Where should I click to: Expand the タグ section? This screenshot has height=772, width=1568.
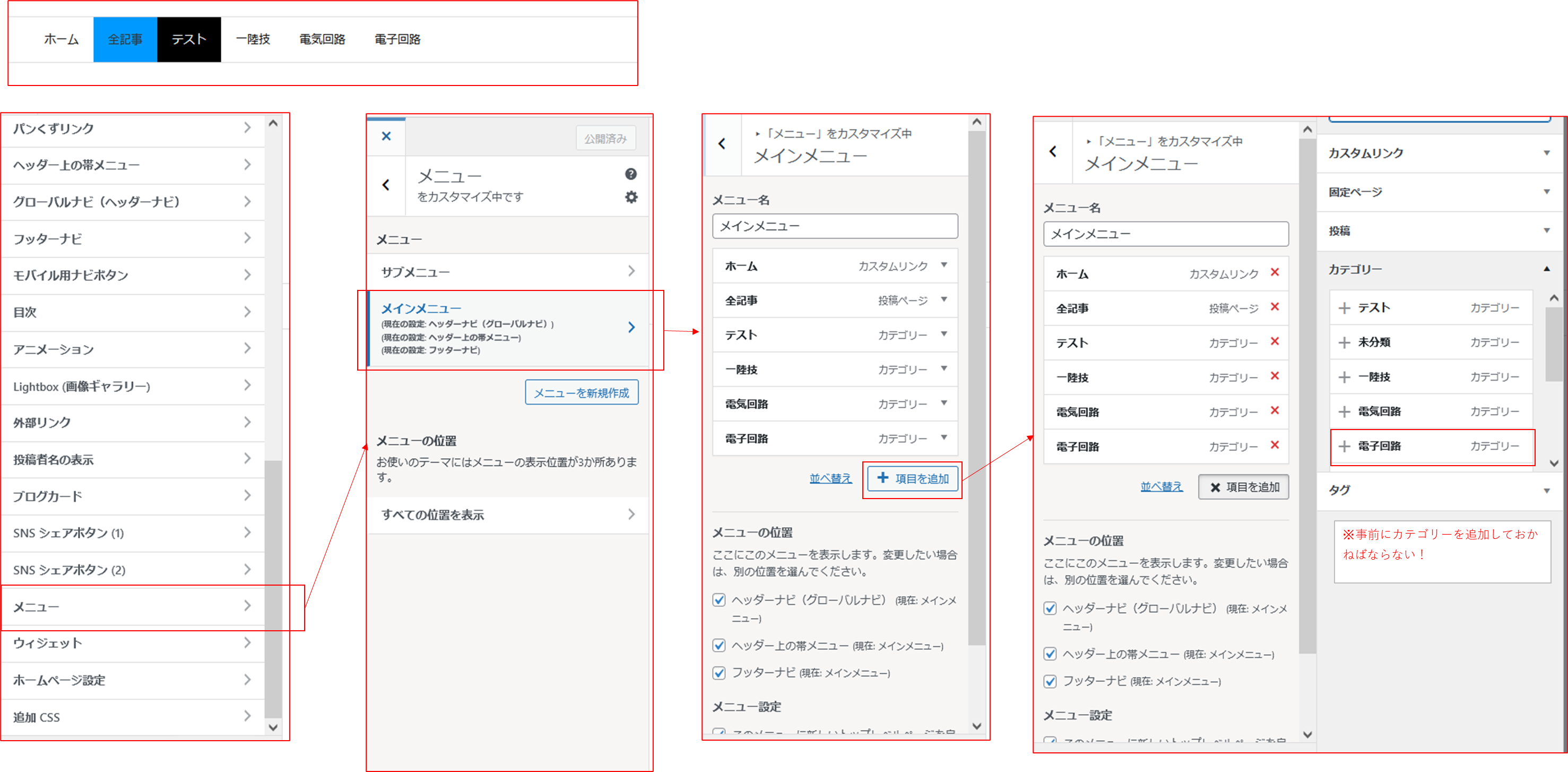[x=1547, y=490]
